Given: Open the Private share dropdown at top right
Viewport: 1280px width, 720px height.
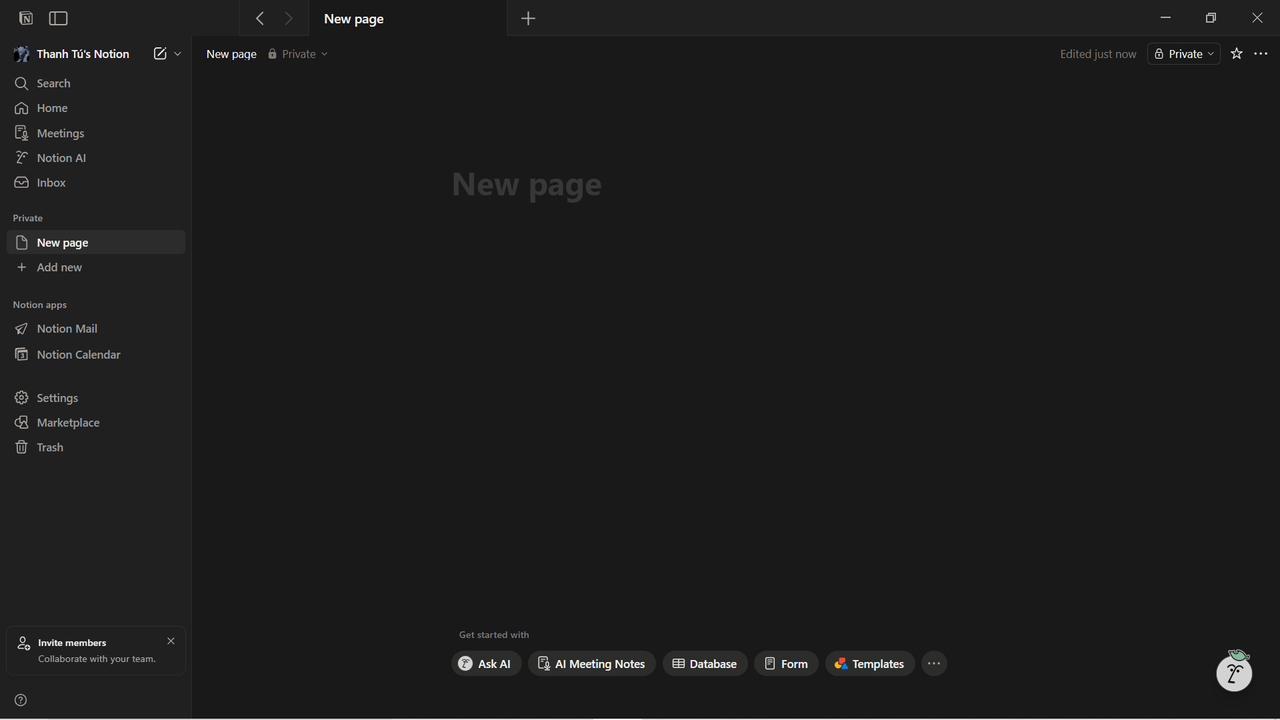Looking at the screenshot, I should pyautogui.click(x=1184, y=54).
